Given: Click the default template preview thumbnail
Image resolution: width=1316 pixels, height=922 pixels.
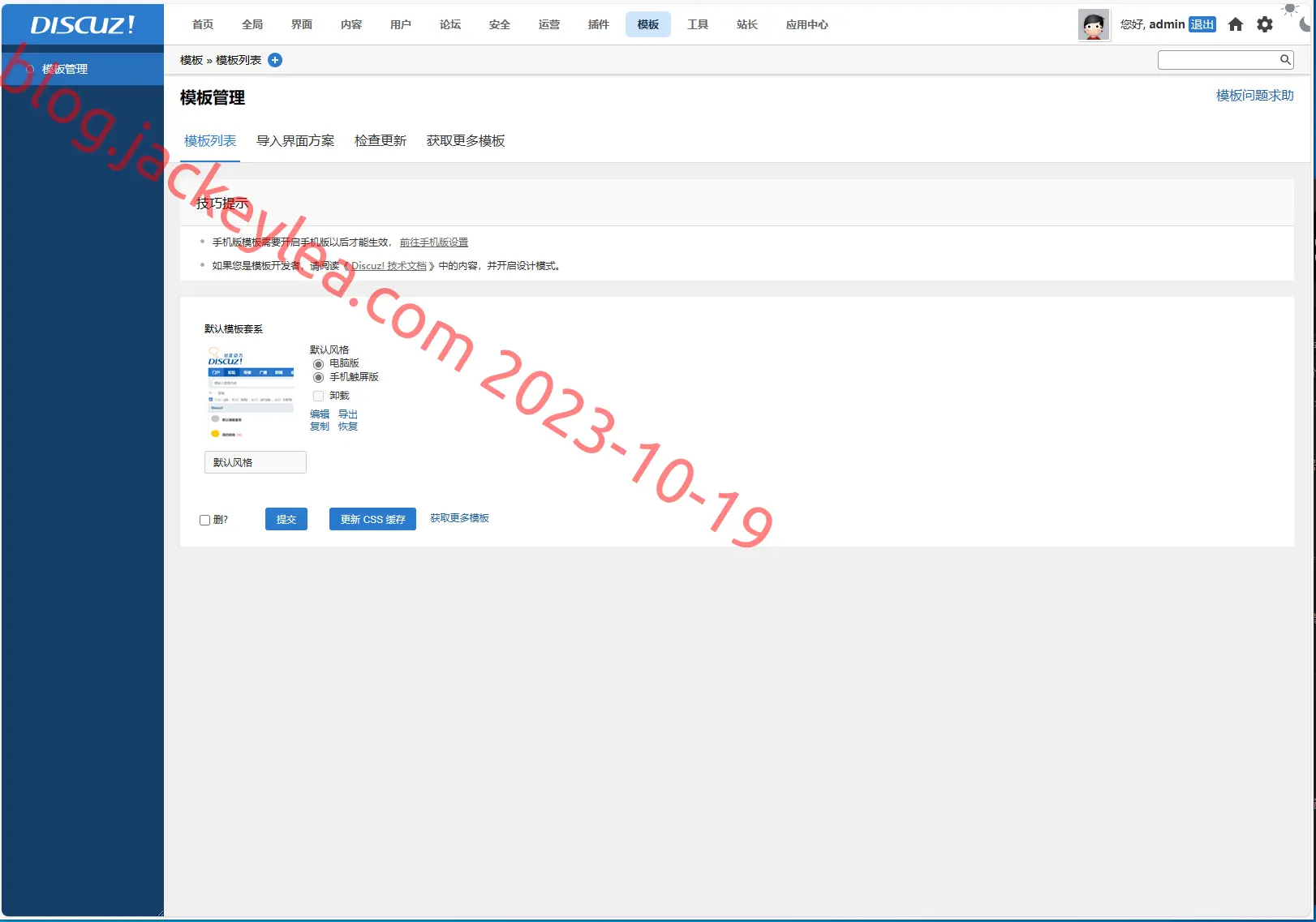Looking at the screenshot, I should (251, 393).
